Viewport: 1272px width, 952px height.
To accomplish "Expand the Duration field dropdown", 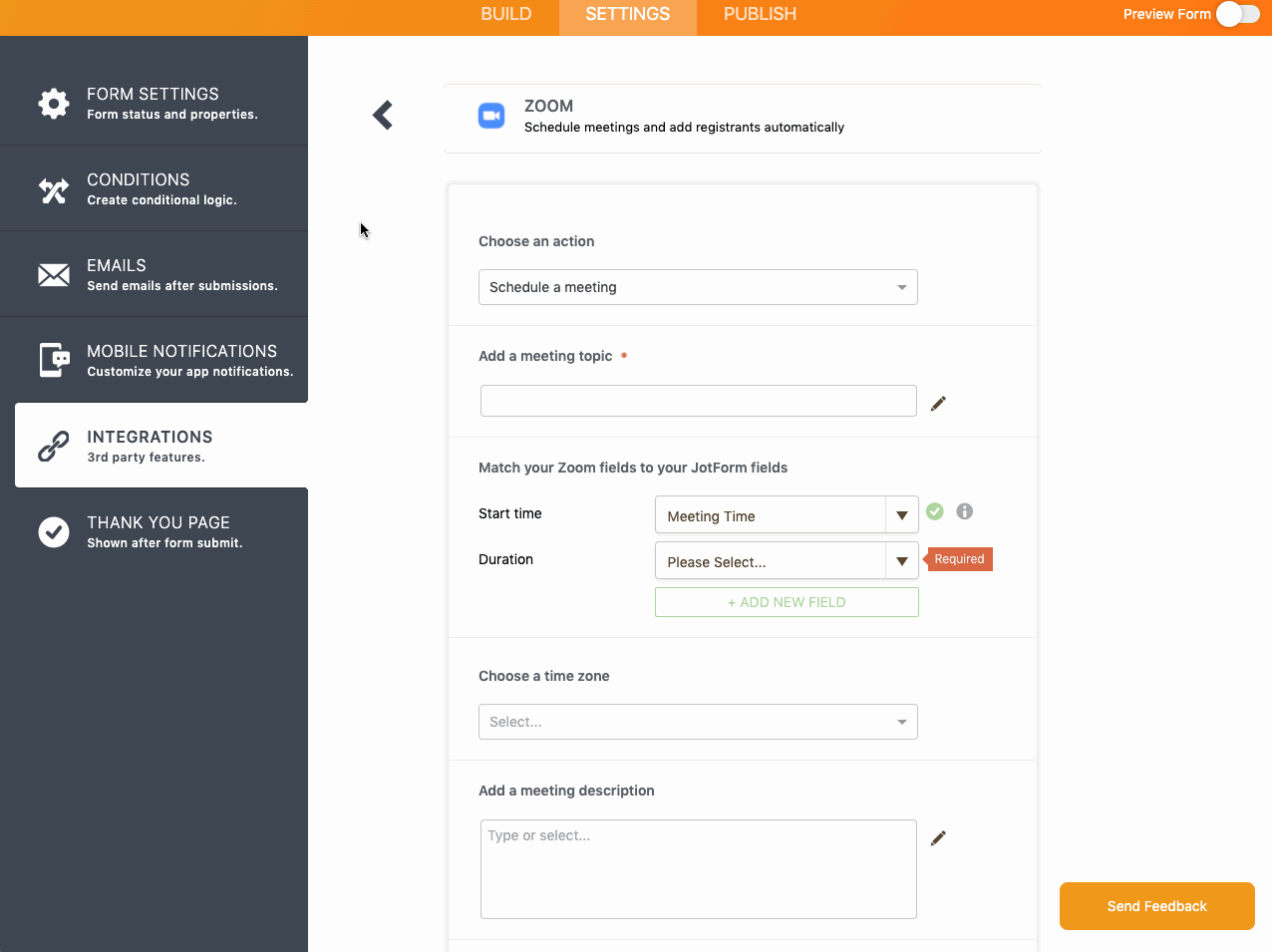I will click(901, 561).
